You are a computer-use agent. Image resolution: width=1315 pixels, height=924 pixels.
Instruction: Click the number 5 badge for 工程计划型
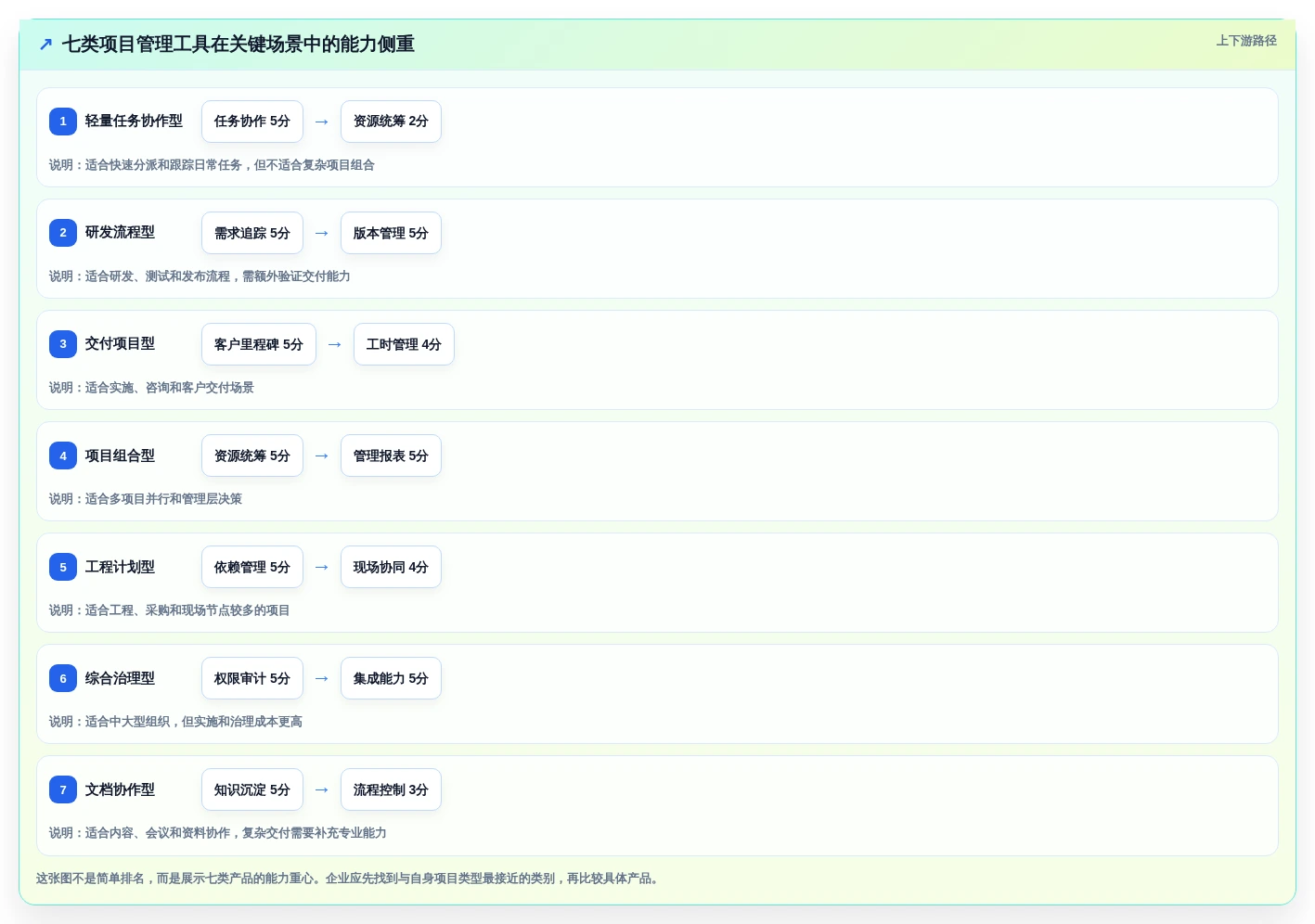coord(63,567)
